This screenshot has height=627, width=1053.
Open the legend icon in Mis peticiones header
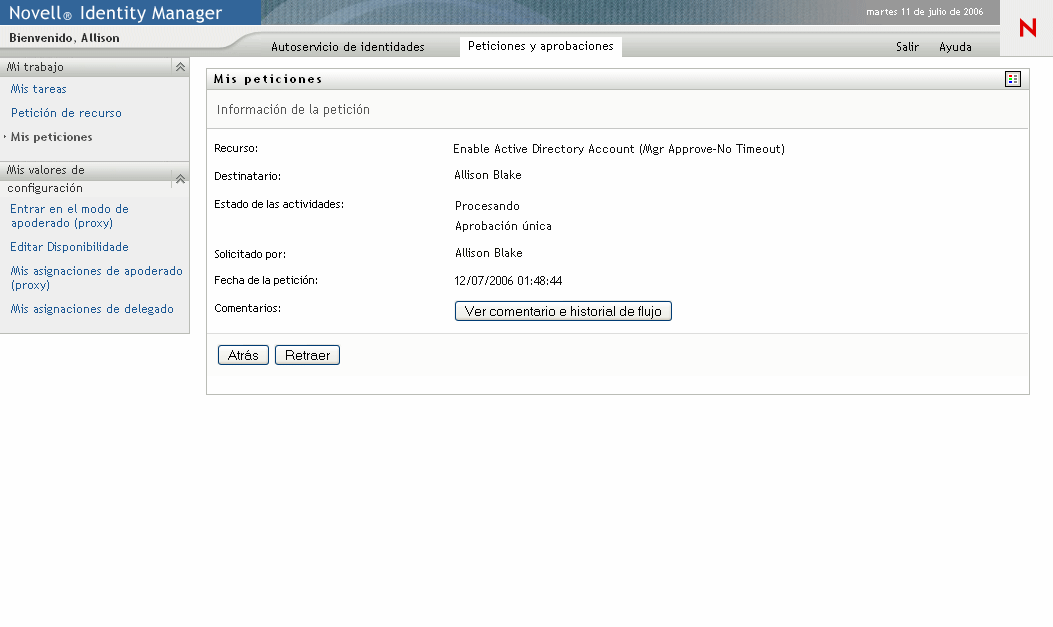(1013, 79)
